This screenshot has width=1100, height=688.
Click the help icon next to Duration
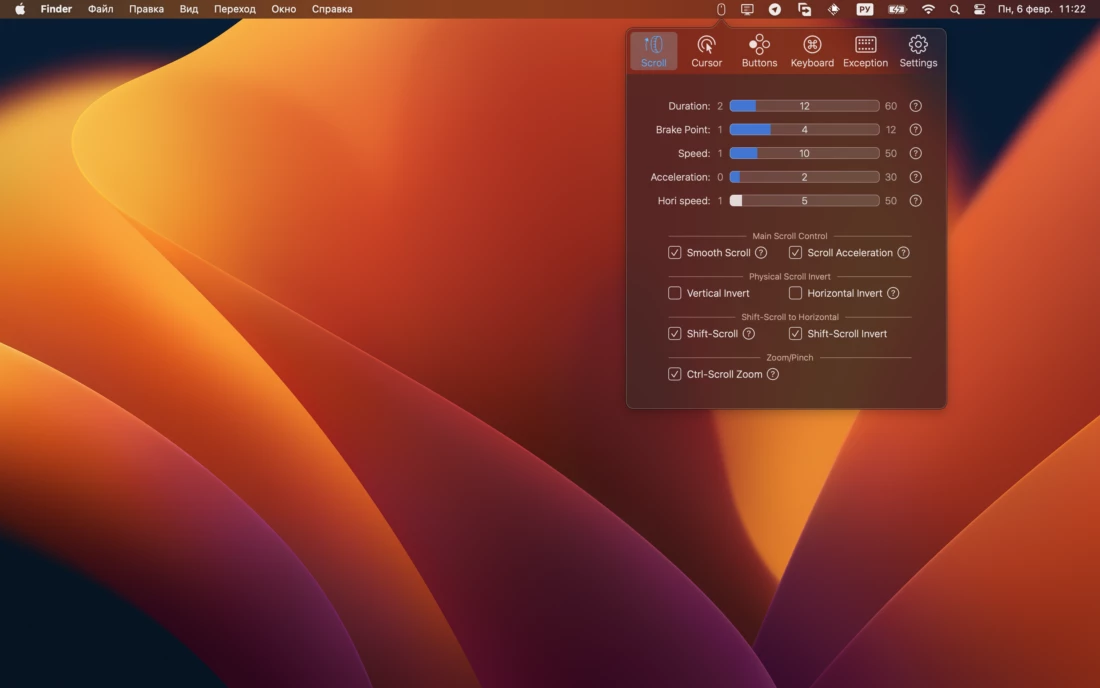point(915,106)
